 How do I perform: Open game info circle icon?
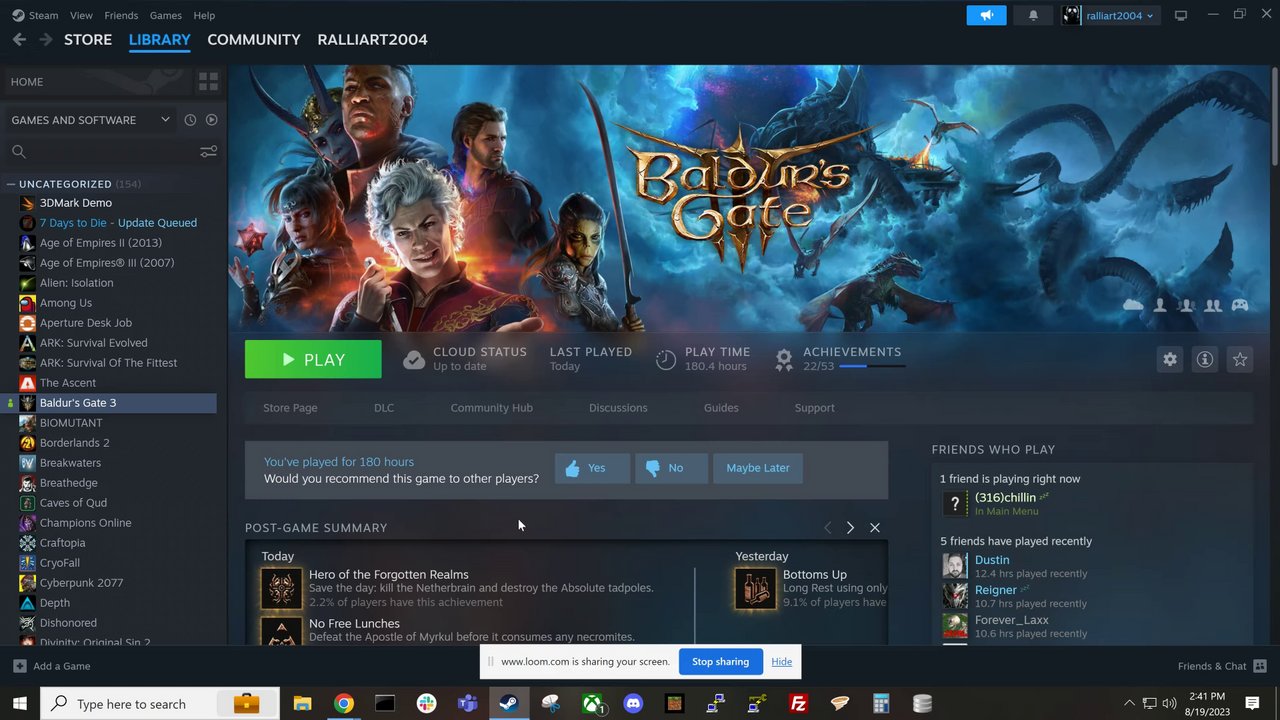1205,359
